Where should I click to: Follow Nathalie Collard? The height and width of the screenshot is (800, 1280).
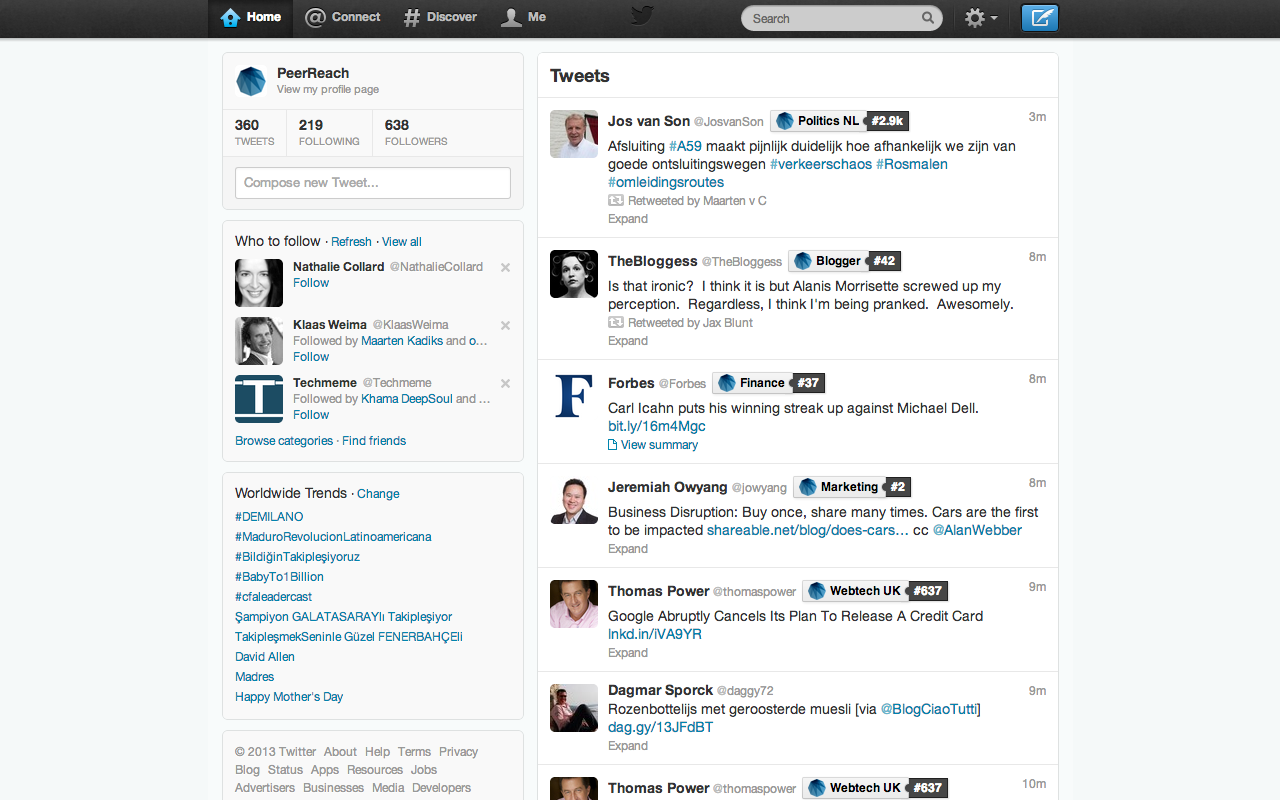click(x=311, y=283)
